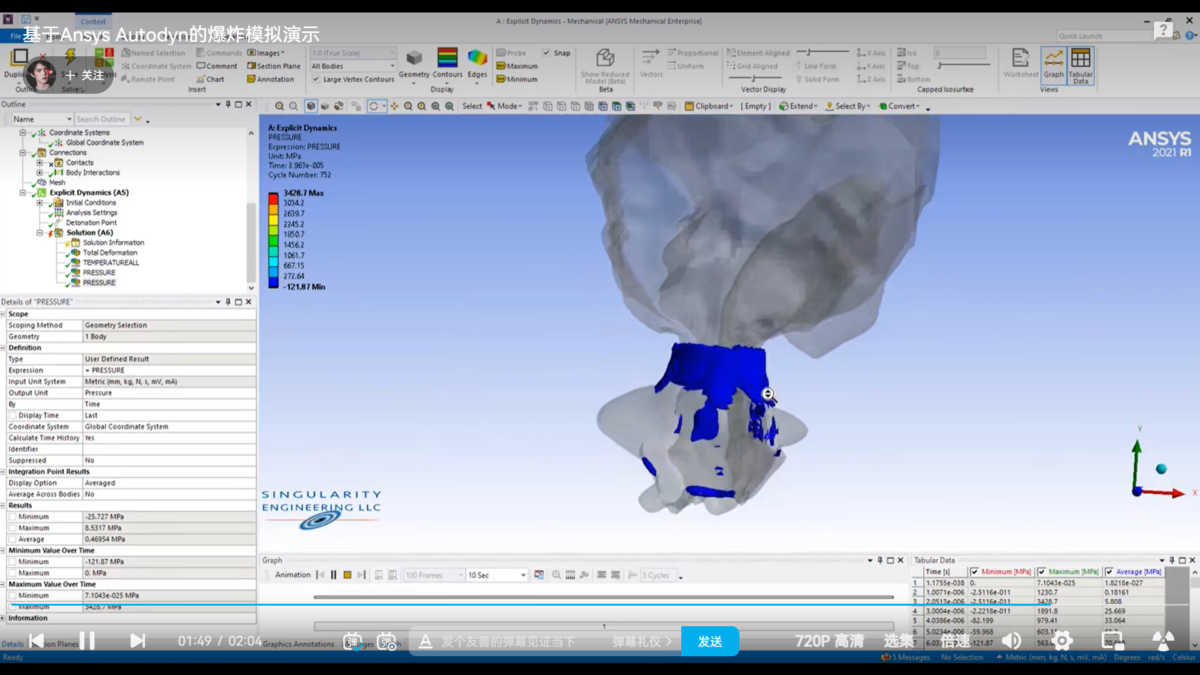Open the Context ribbon tab

click(x=93, y=21)
